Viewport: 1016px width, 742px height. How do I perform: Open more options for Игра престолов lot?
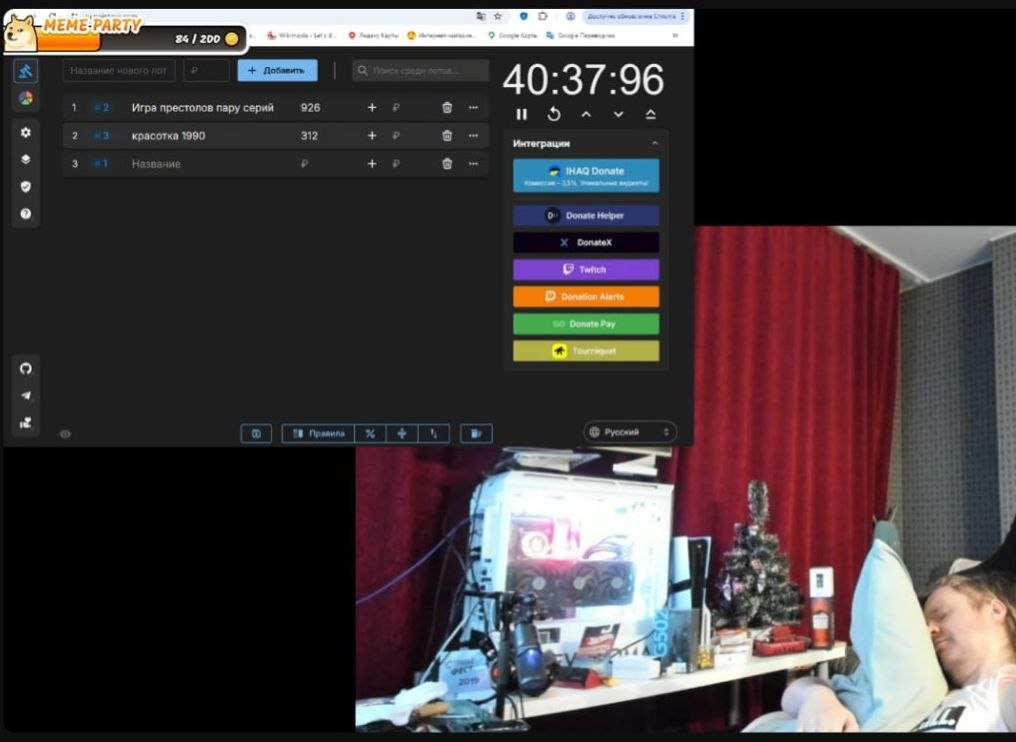click(x=474, y=108)
